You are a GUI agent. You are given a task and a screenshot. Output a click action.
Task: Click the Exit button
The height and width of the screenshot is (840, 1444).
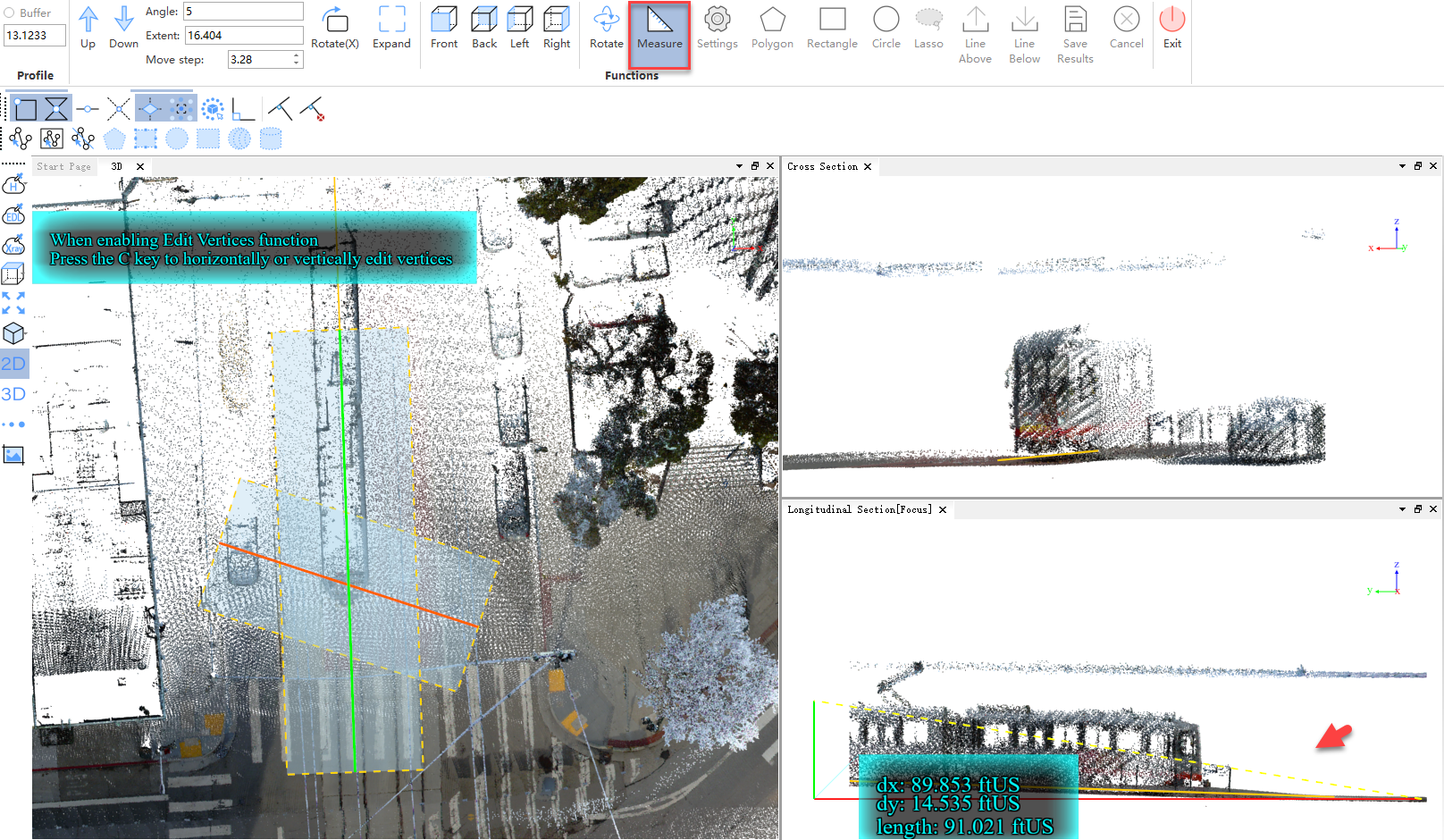pyautogui.click(x=1171, y=28)
